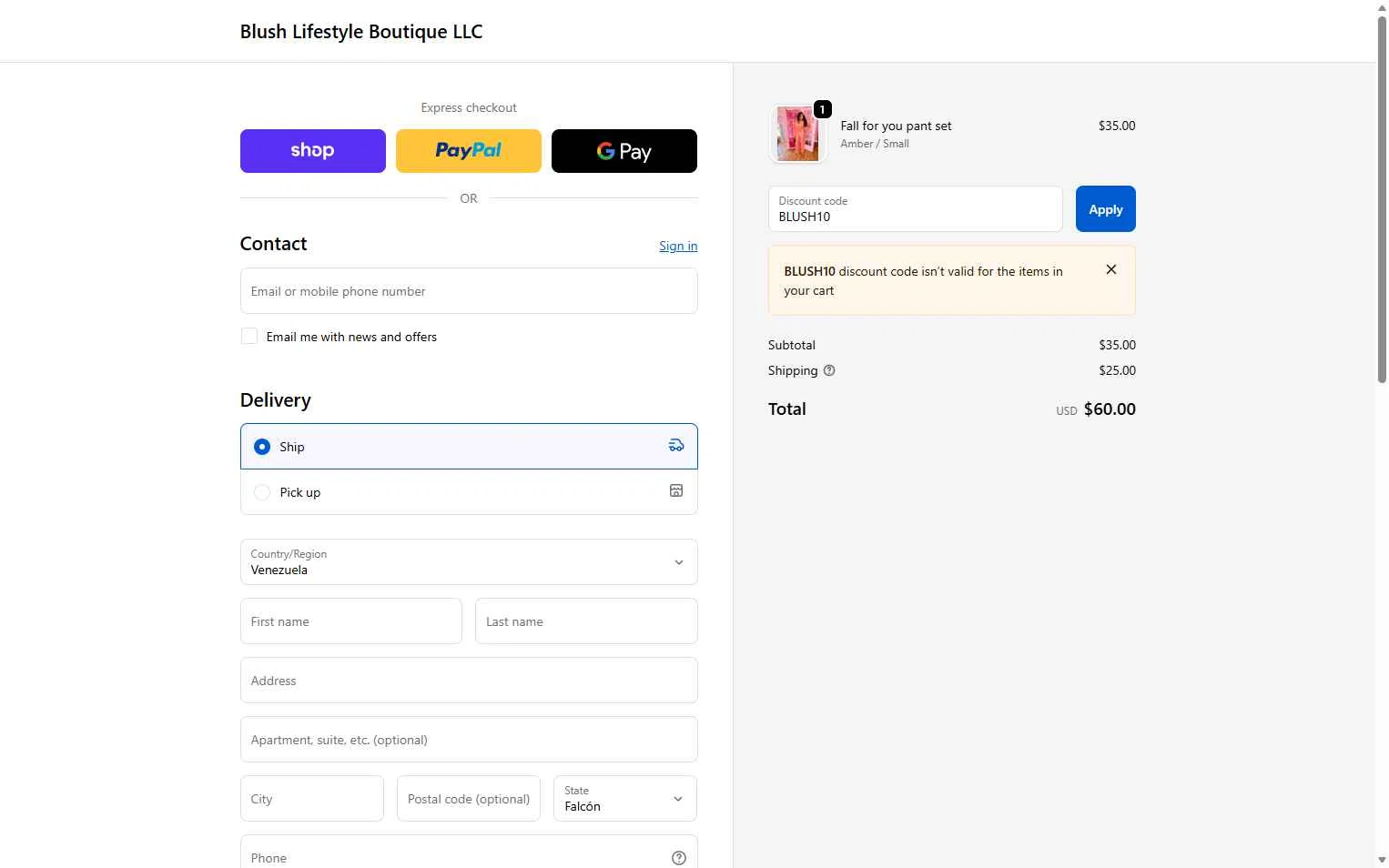Focus the Address field
Screen dimensions: 1389x868
(469, 681)
